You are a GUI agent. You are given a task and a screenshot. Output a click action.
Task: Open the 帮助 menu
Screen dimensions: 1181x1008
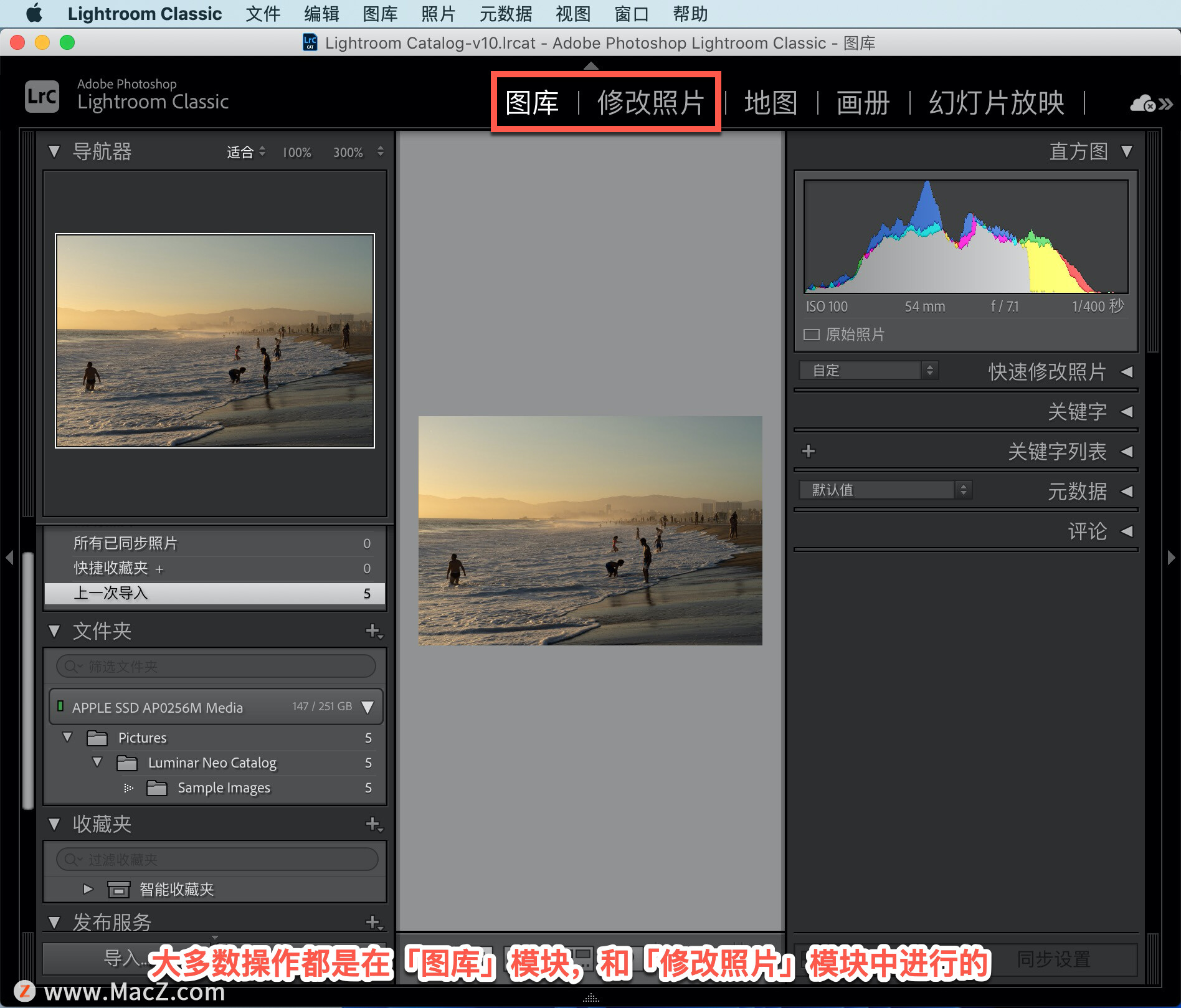pyautogui.click(x=690, y=14)
